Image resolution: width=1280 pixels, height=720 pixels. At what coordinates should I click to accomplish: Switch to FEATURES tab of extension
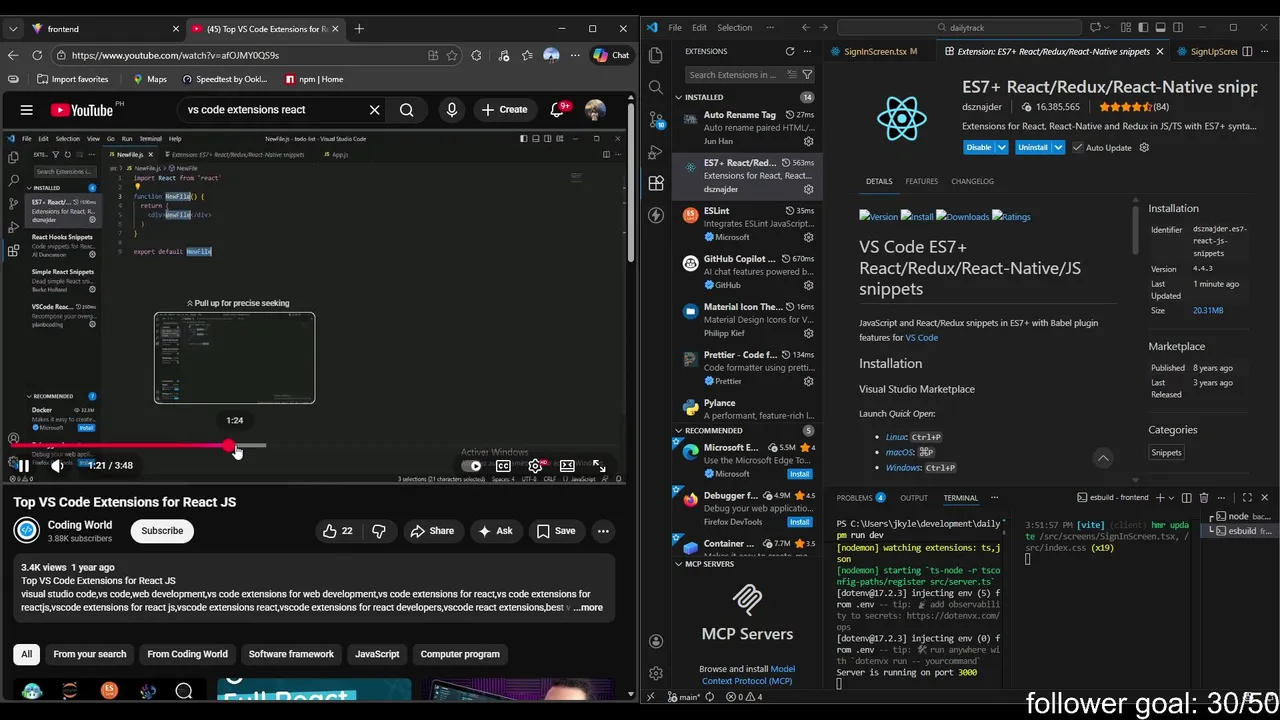coord(921,181)
